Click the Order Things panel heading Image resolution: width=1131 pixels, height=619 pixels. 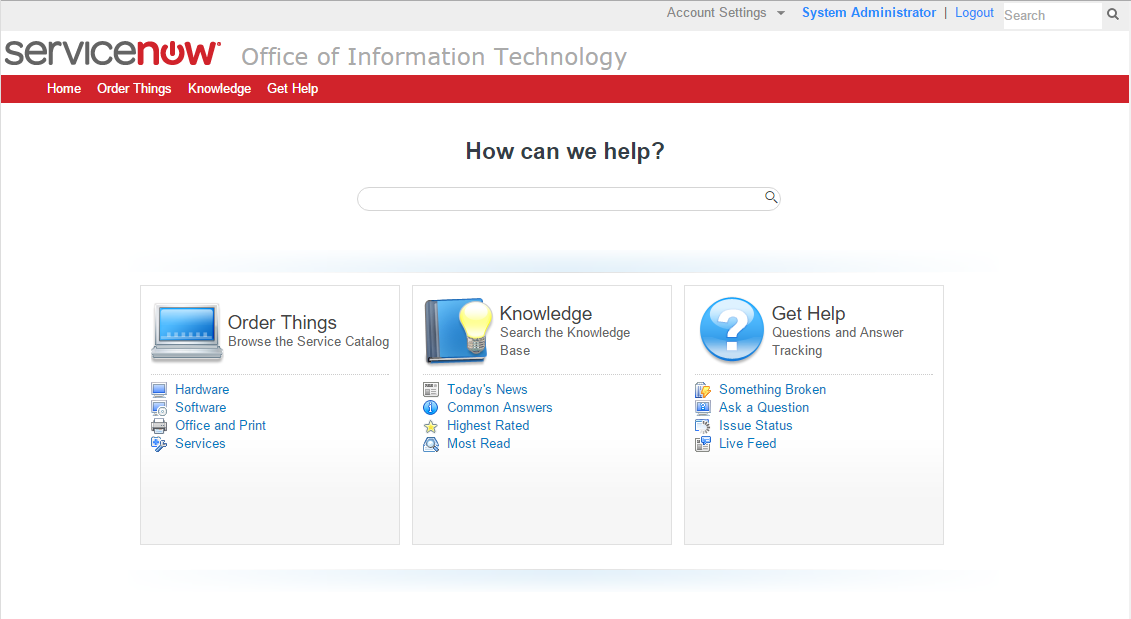(282, 322)
